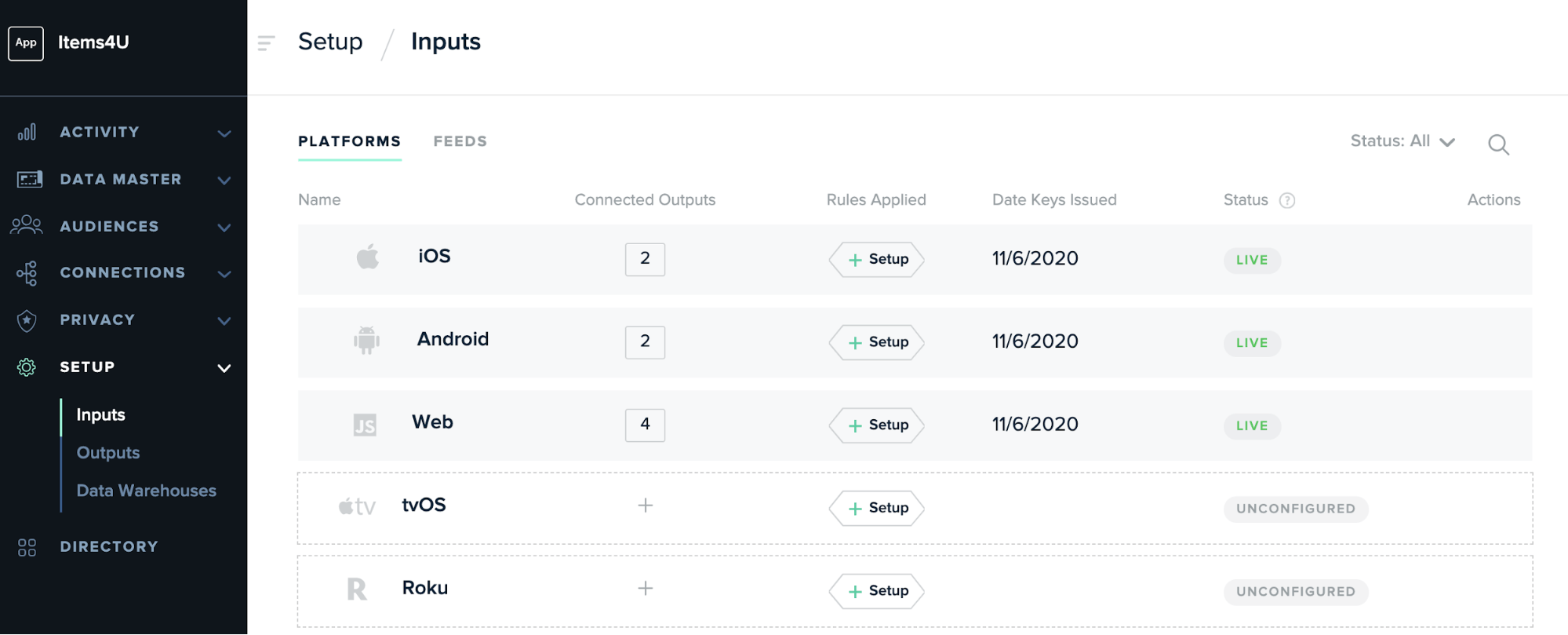Click the Status help question-mark icon
Viewport: 1568px width, 635px height.
[1287, 200]
